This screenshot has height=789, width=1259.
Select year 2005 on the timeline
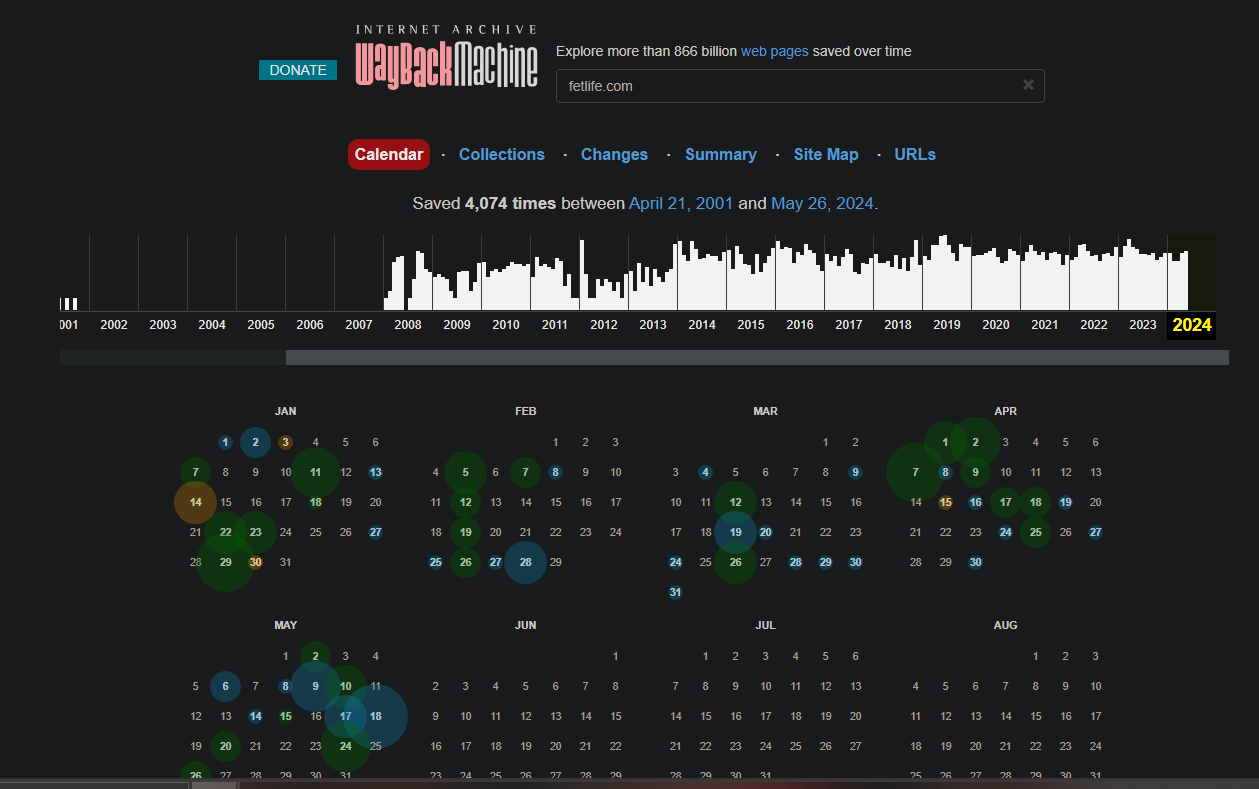[x=261, y=325]
